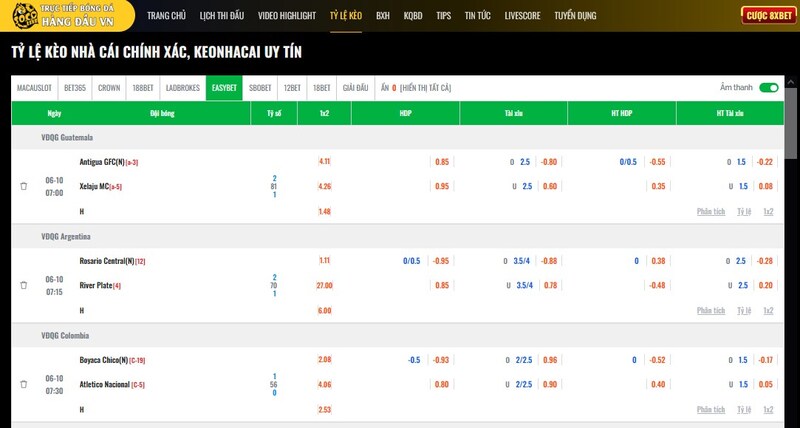The image size is (800, 428).
Task: Open the Atletico Nacional team name
Action: tap(104, 384)
